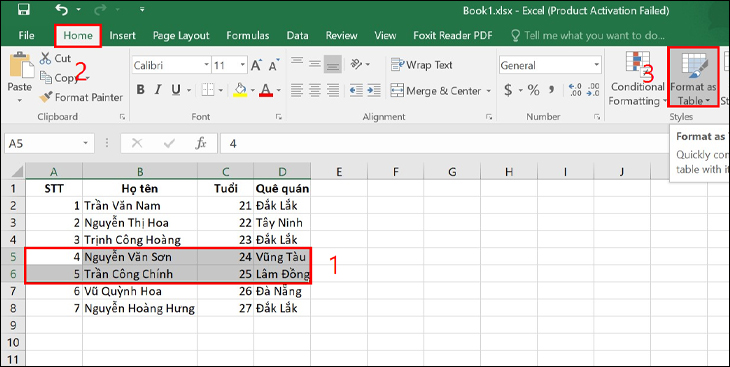This screenshot has width=730, height=367.
Task: Click the Middle Align icon
Action: pos(315,64)
